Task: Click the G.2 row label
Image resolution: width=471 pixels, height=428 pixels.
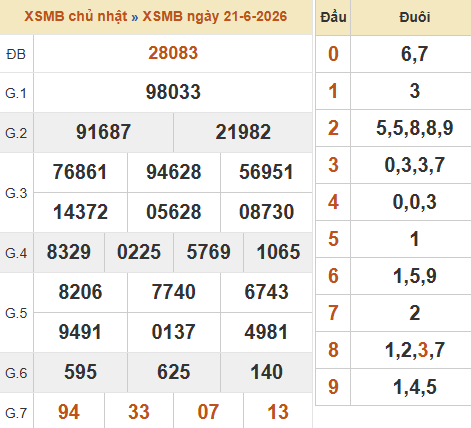Action: click(16, 133)
